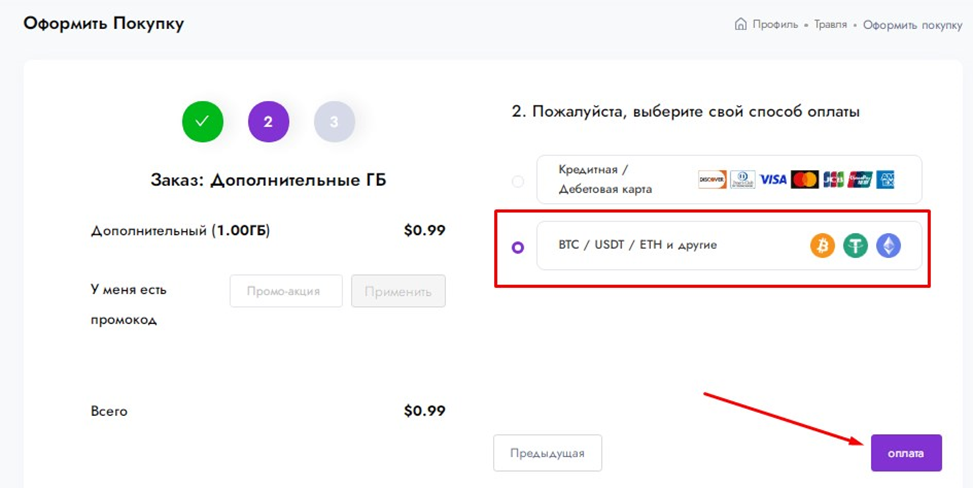
Task: Click the American Express logo
Action: coord(885,180)
